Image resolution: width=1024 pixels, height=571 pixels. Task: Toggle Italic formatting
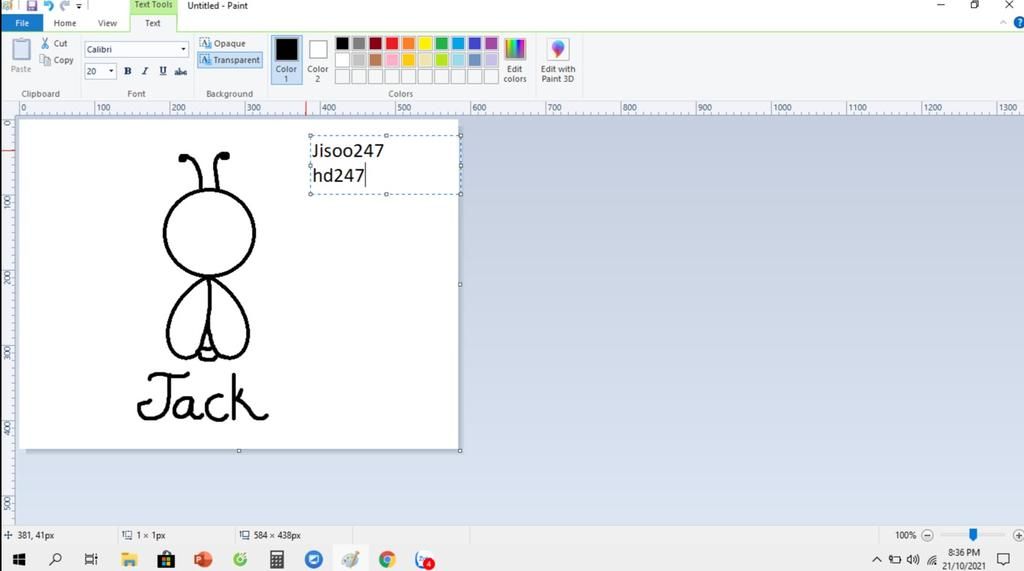145,71
